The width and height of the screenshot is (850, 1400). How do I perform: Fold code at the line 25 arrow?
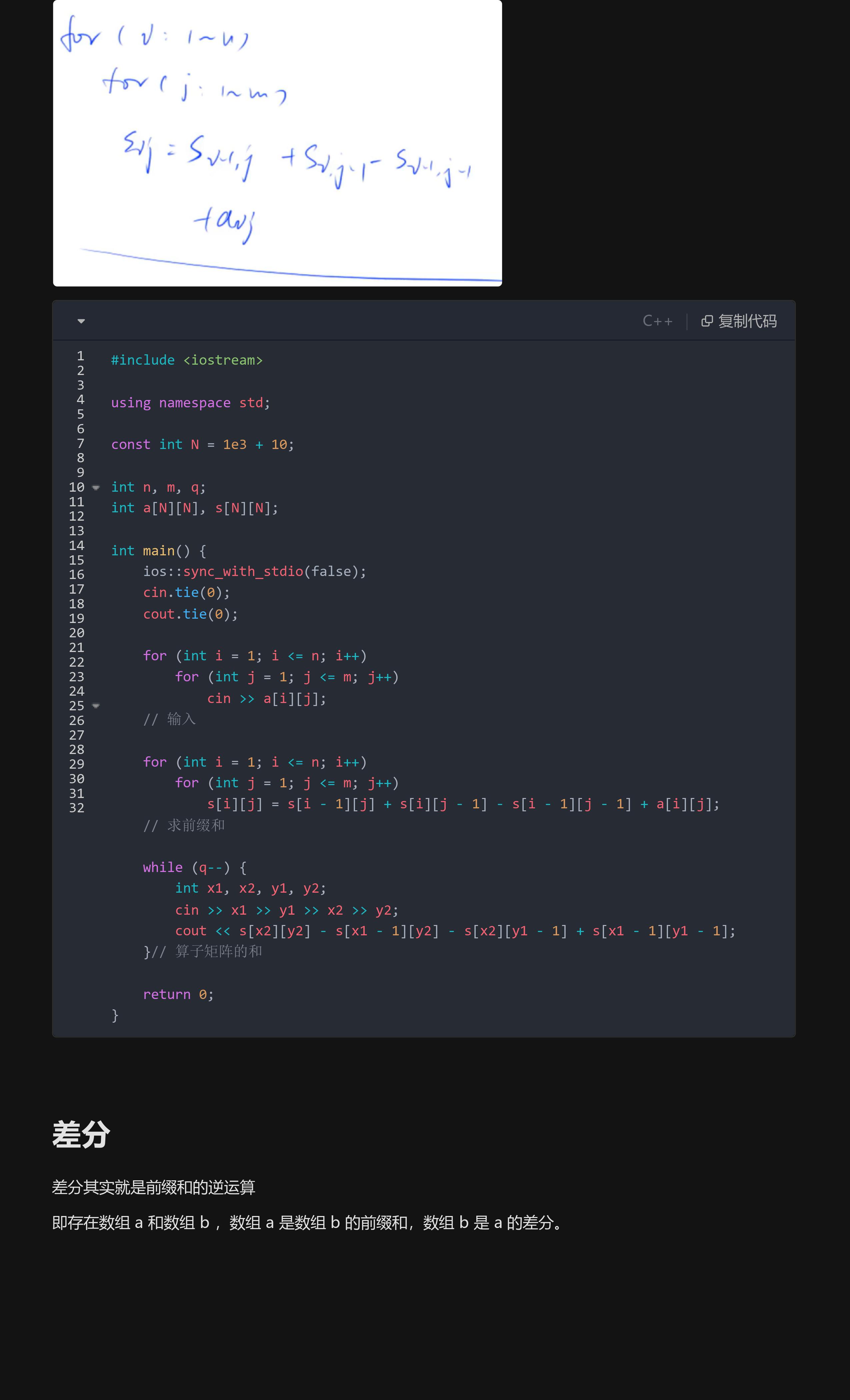[96, 706]
